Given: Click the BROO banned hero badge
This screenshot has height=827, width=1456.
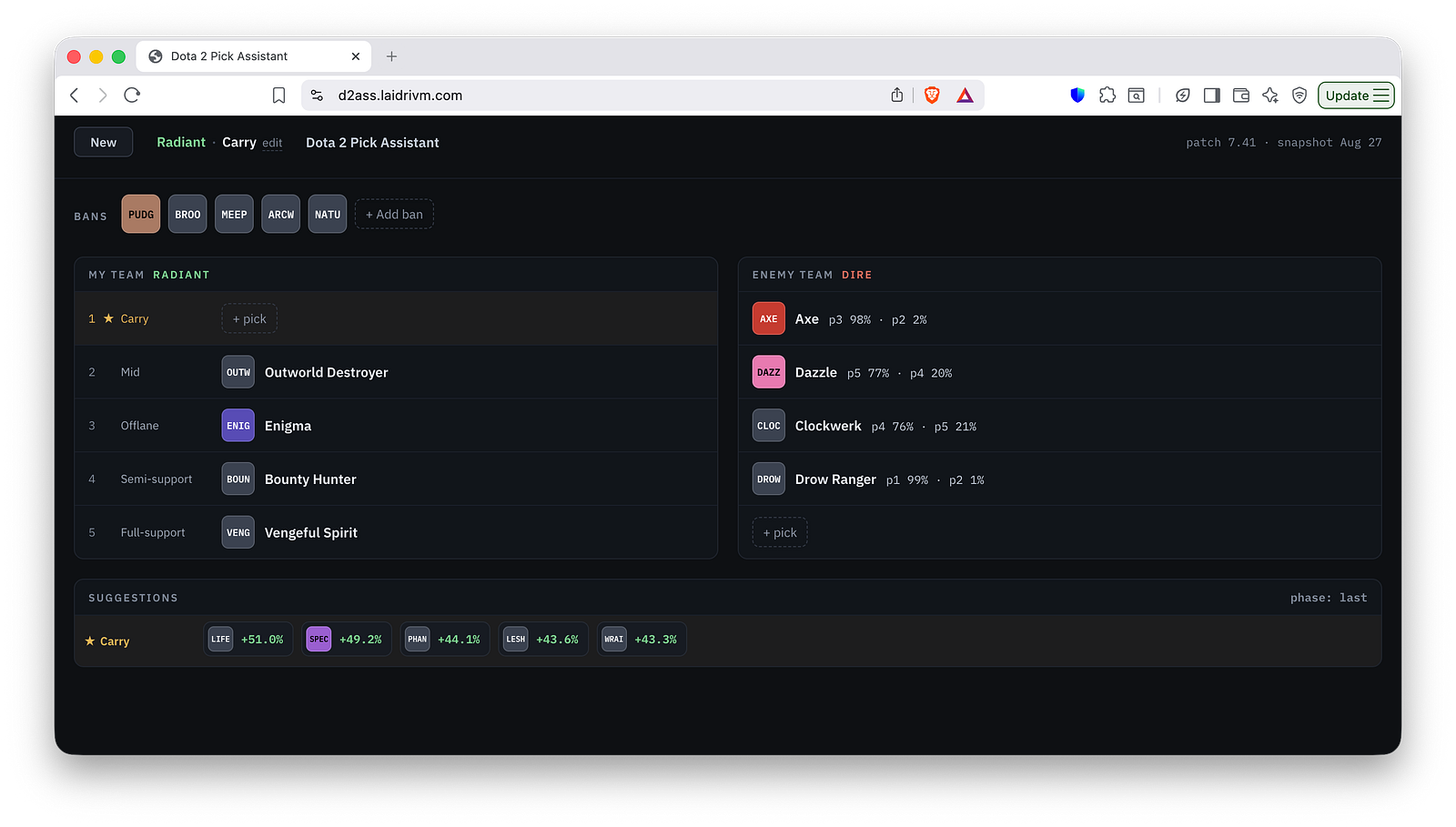Looking at the screenshot, I should click(x=187, y=215).
